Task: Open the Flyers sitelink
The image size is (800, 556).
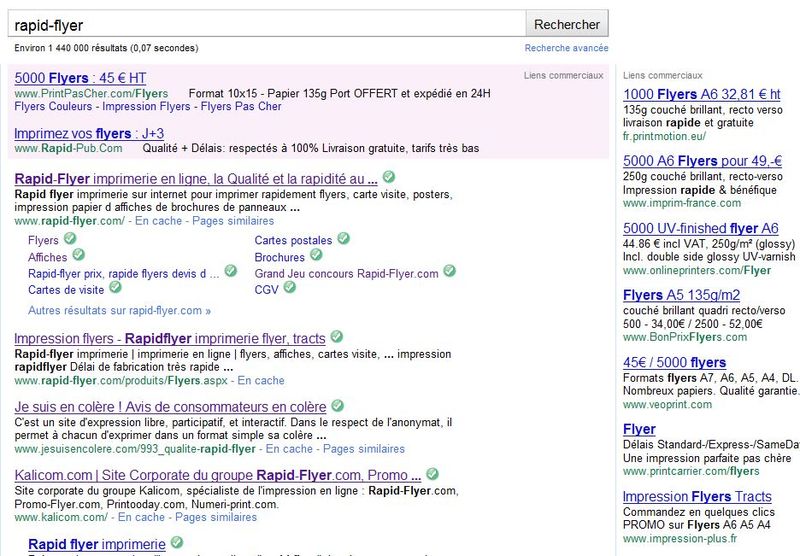Action: click(x=43, y=240)
